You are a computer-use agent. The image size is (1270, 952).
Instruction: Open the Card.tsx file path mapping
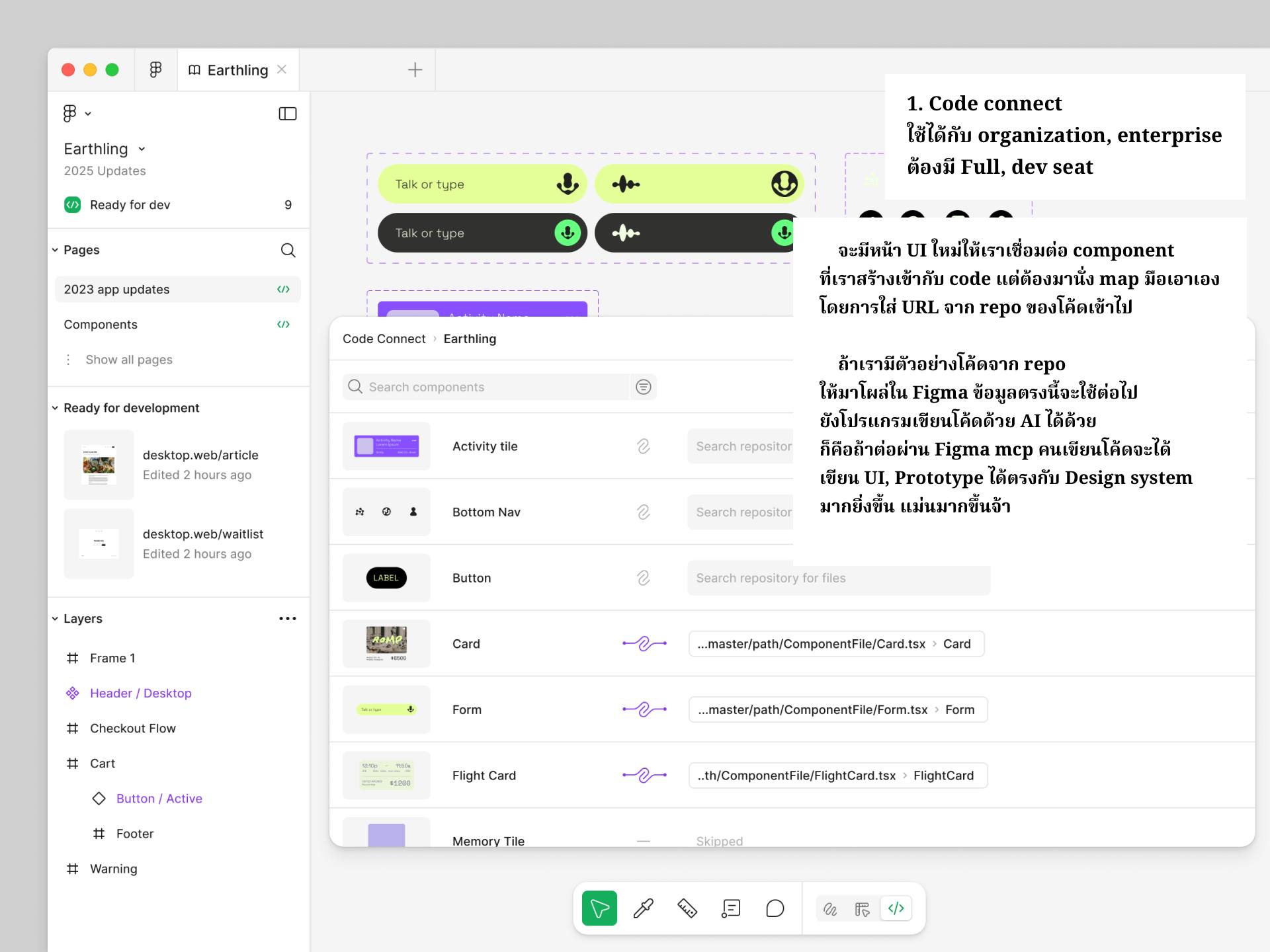pyautogui.click(x=837, y=644)
